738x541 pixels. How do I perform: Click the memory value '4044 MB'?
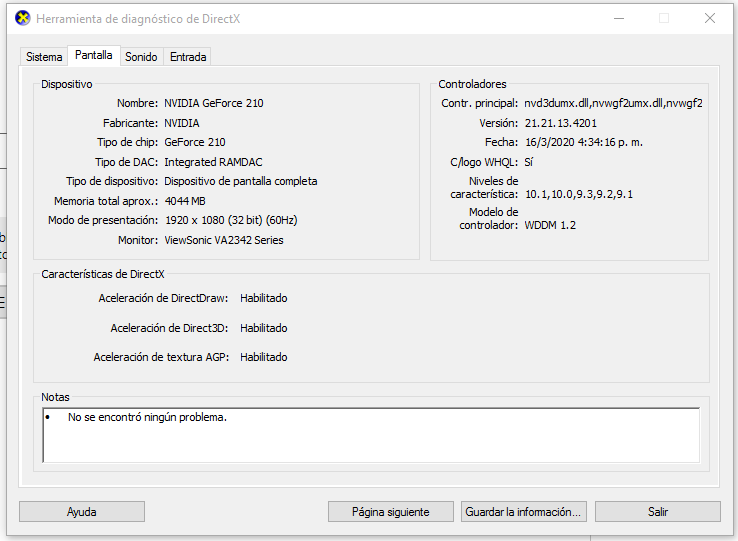coord(185,201)
